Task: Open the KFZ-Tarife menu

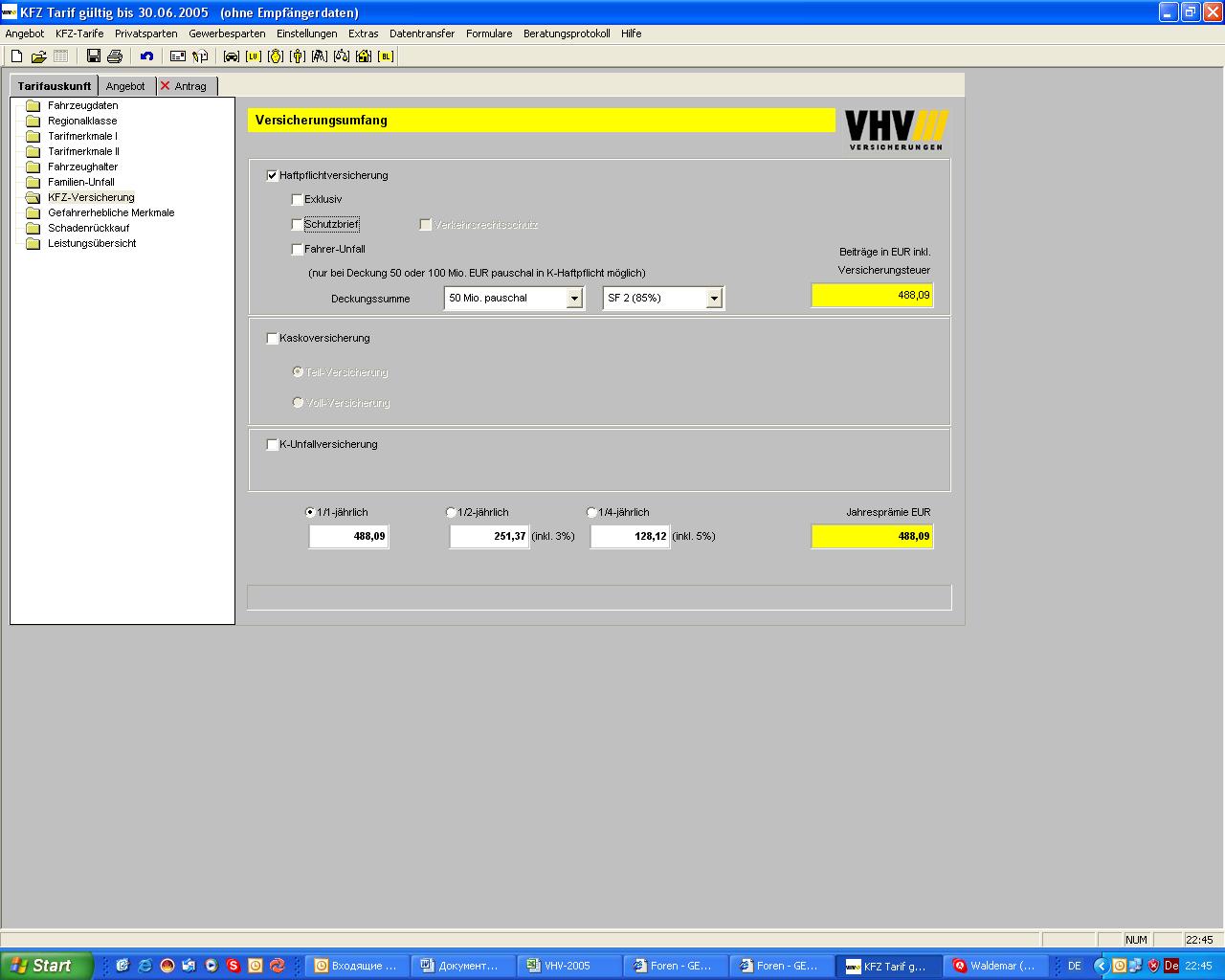Action: pyautogui.click(x=79, y=33)
